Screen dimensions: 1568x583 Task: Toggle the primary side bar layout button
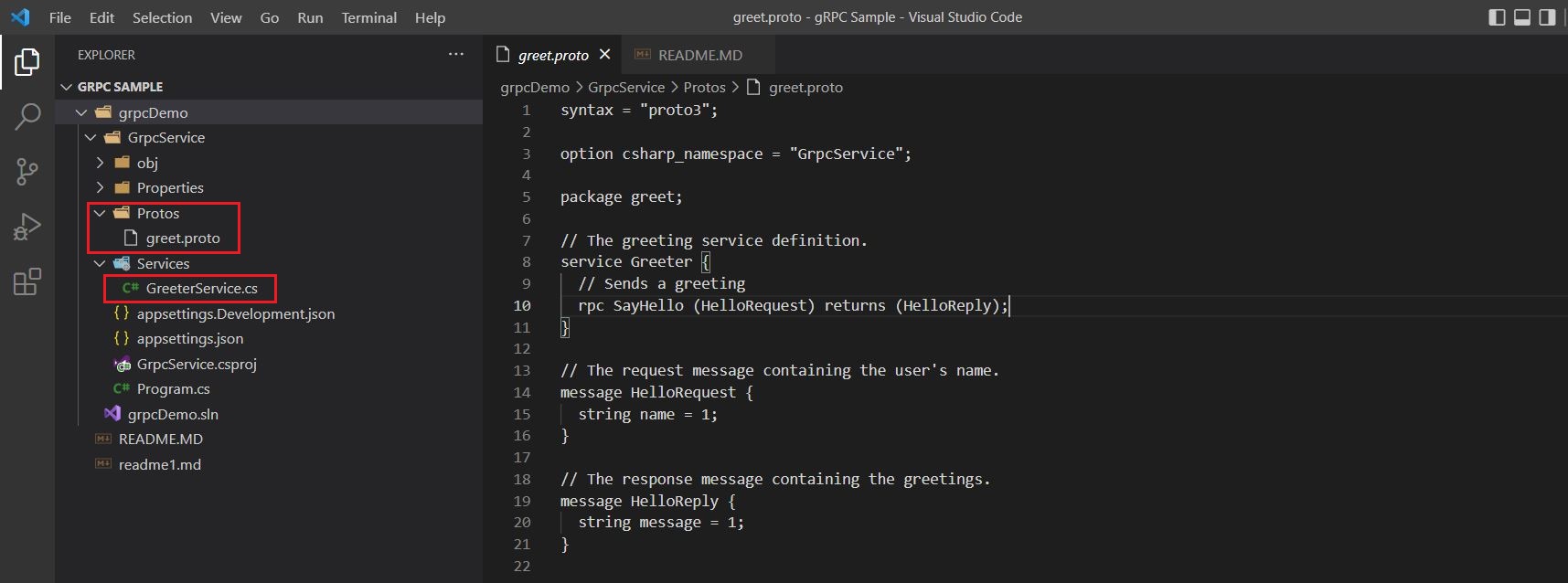(x=1498, y=17)
